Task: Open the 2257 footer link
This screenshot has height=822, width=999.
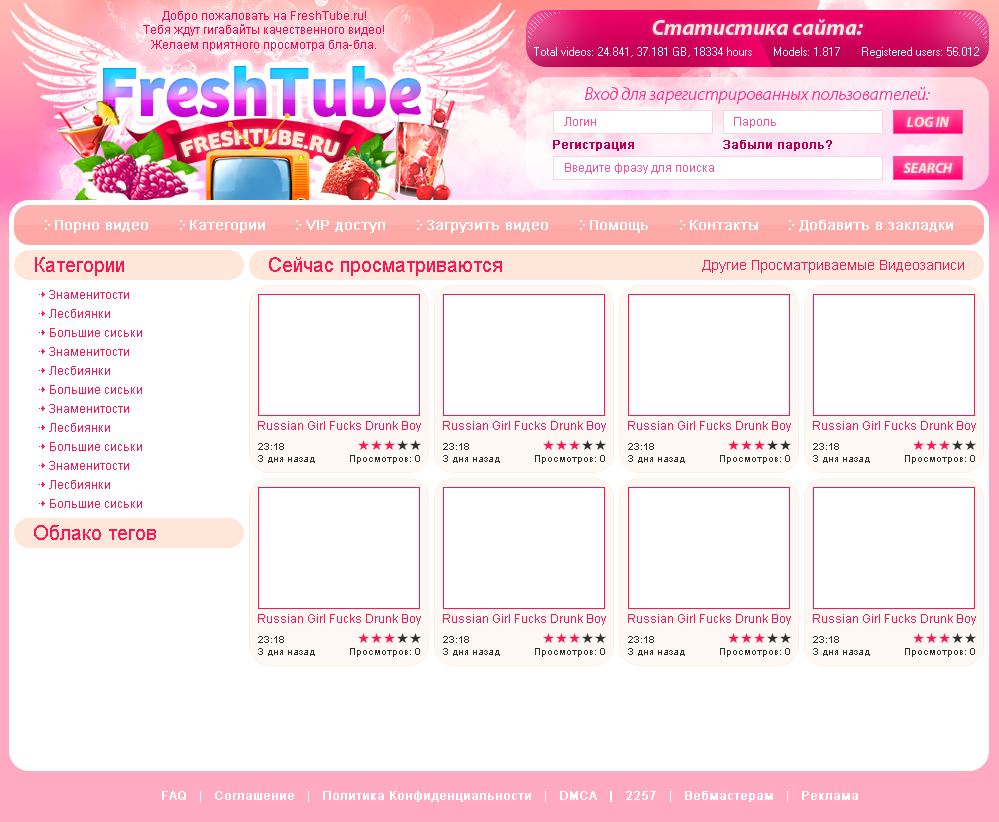Action: coord(640,796)
